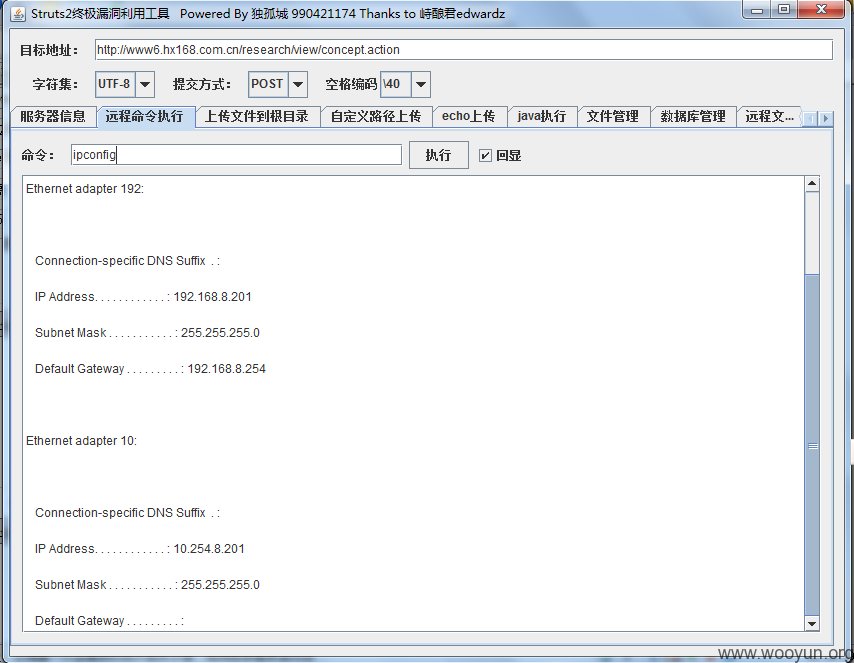The image size is (854, 663).
Task: Close the Struts2 tool window
Action: (x=822, y=10)
